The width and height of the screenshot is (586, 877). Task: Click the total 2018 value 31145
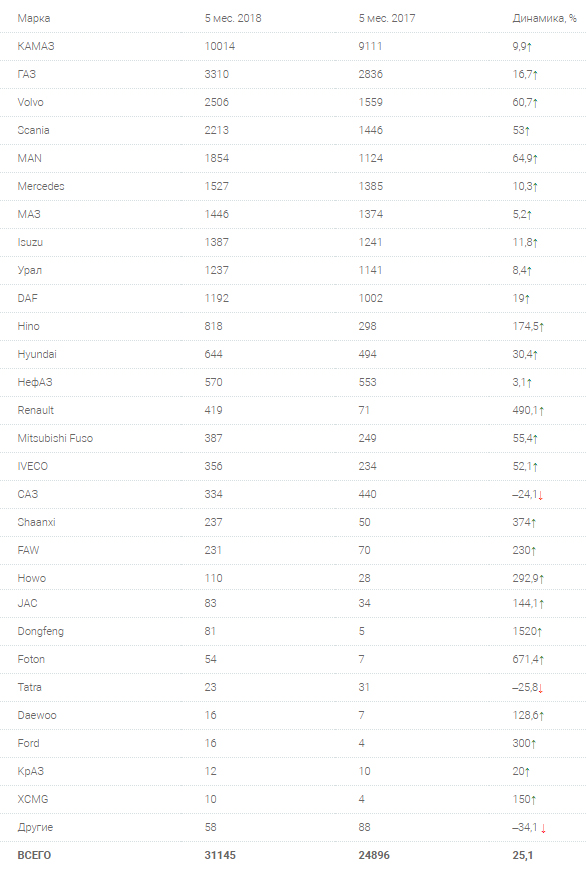click(x=220, y=855)
